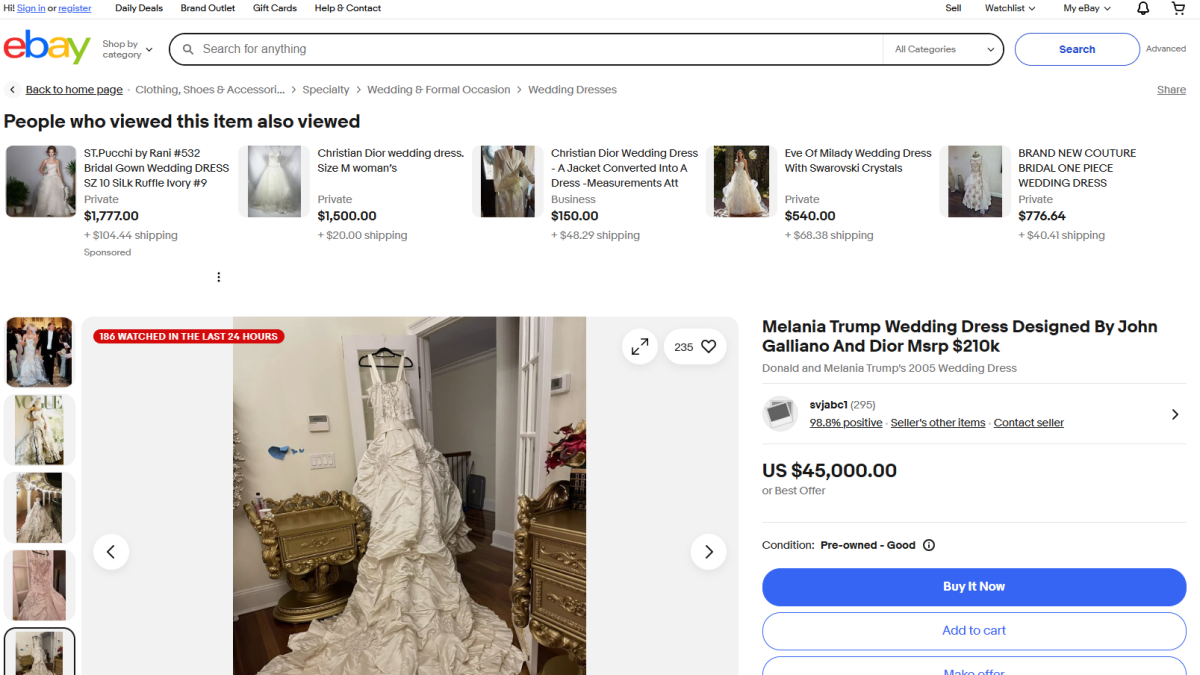Screen dimensions: 1200x675
Task: Show the previous product image arrow
Action: (111, 551)
